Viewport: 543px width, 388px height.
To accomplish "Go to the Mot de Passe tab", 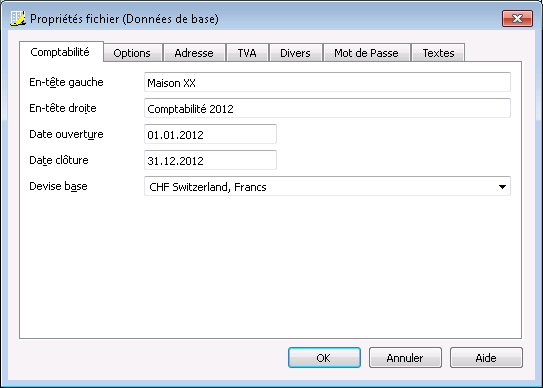I will pyautogui.click(x=366, y=53).
